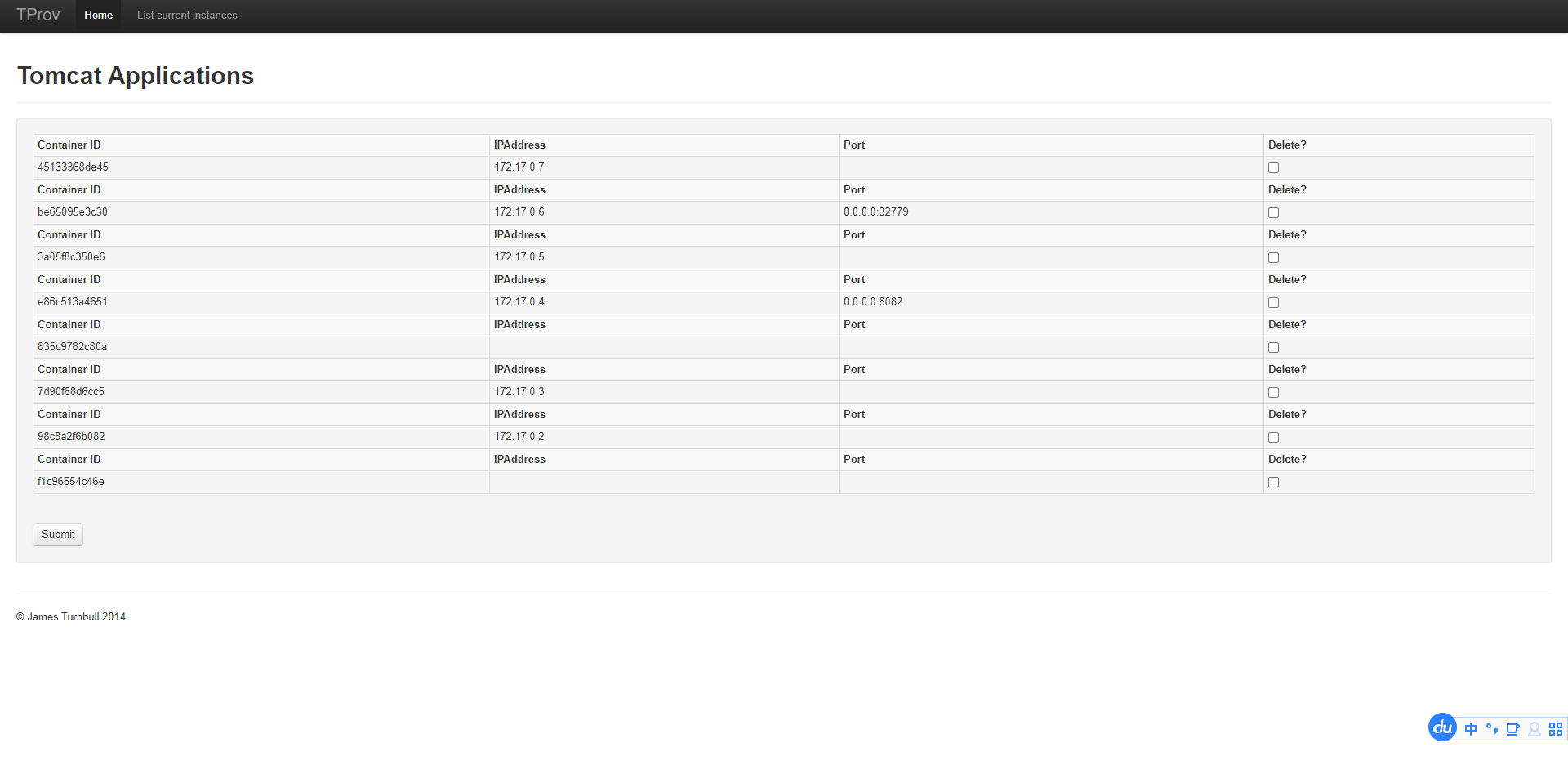Click IP address 172.17.0.2
Viewport: 1568px width, 765px height.
tap(519, 437)
